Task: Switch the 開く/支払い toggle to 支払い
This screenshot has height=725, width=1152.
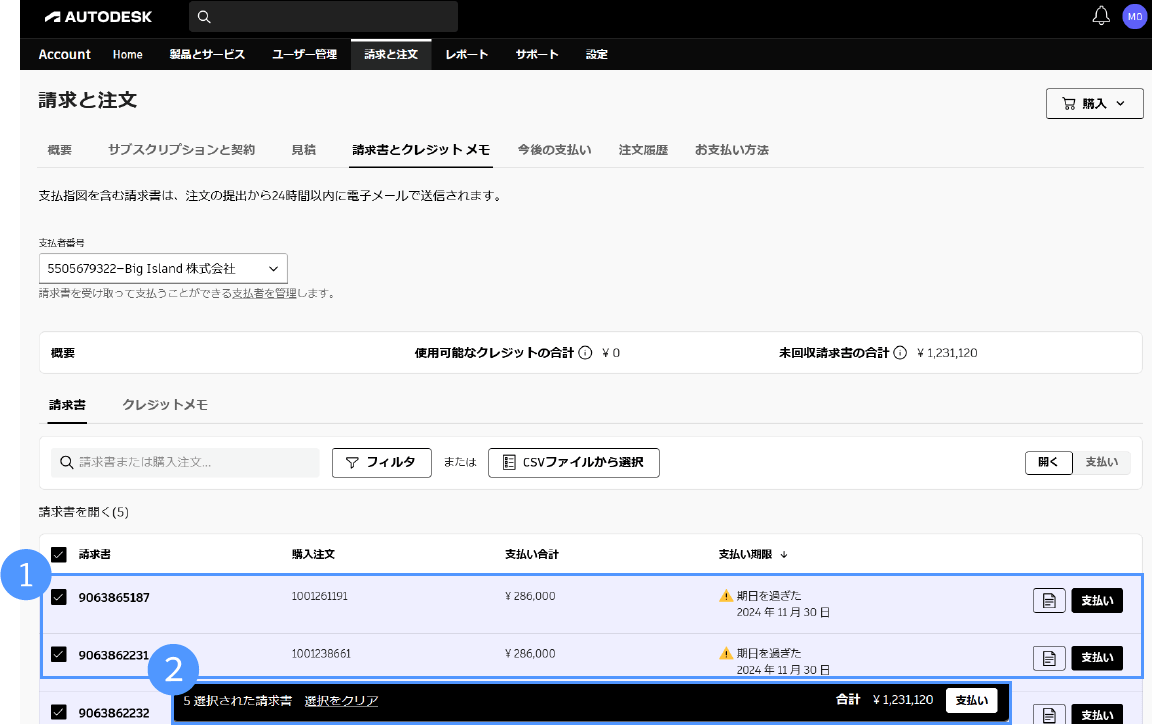Action: pos(1101,463)
